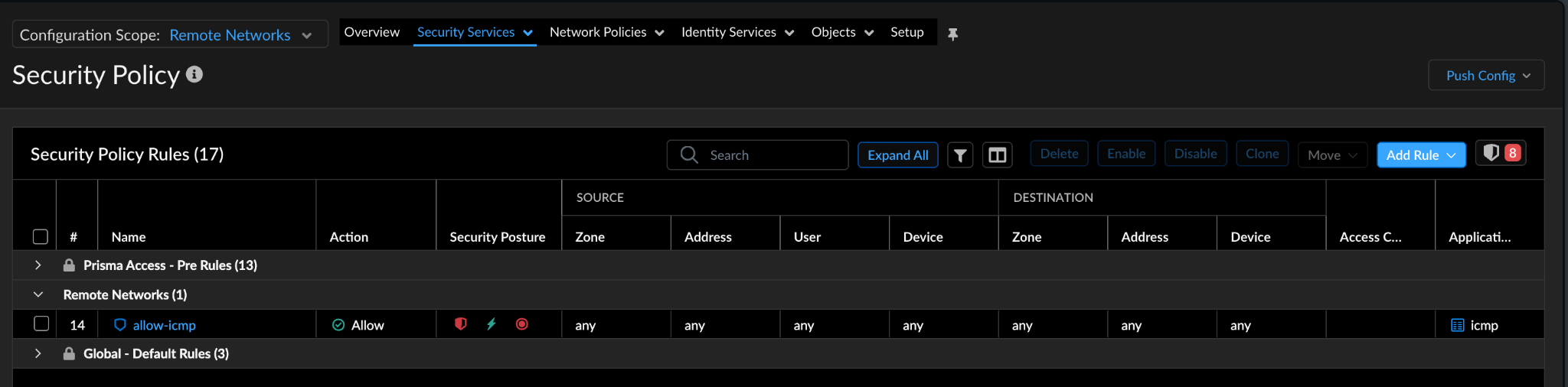Open the Identity Services menu
The image size is (1568, 387).
(737, 32)
